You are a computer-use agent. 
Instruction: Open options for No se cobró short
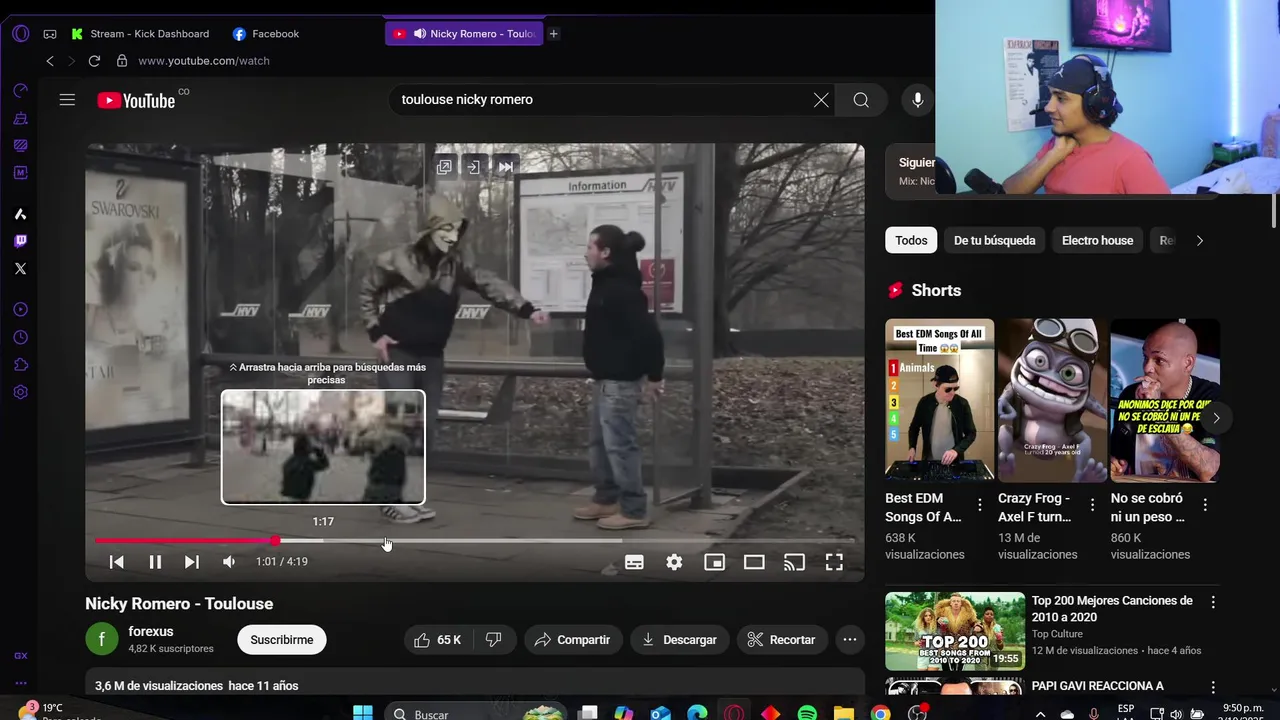[1205, 505]
